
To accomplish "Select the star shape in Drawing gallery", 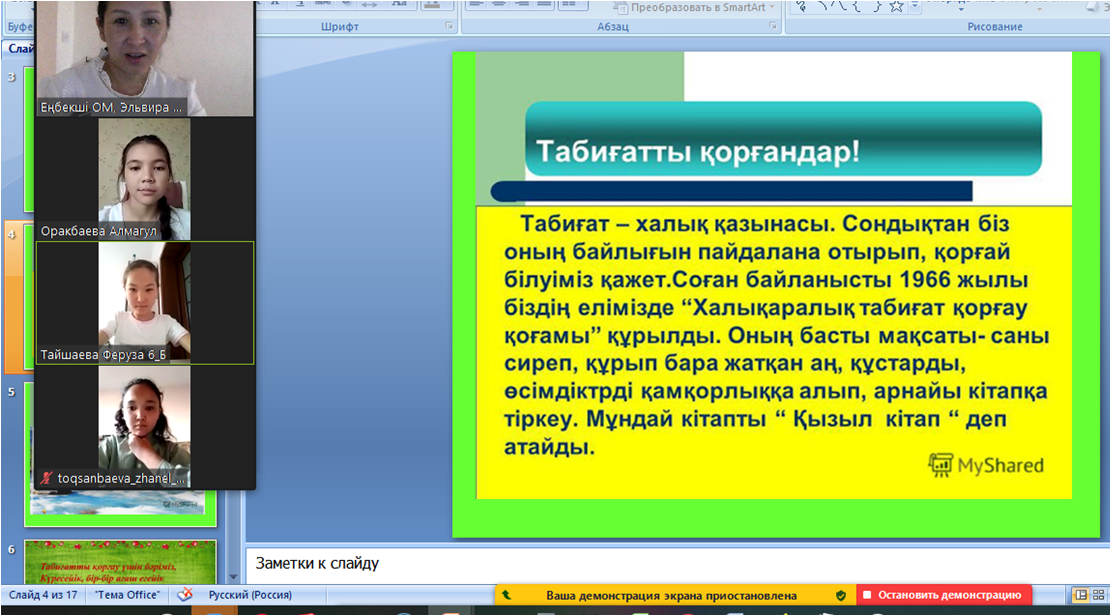I will [x=896, y=6].
